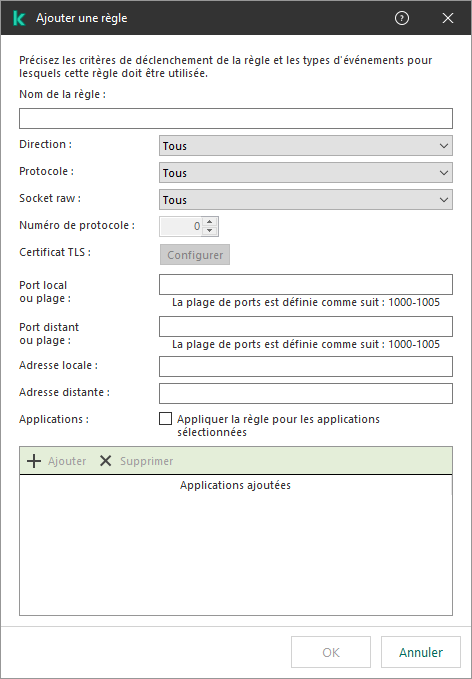
Task: Focus the Nom de la règle field
Action: (x=236, y=119)
